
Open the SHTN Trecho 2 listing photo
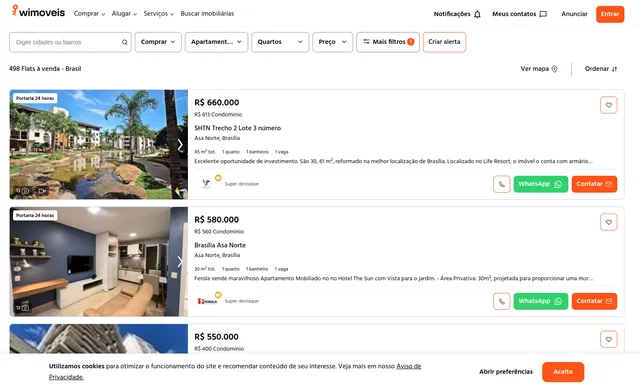click(x=99, y=144)
